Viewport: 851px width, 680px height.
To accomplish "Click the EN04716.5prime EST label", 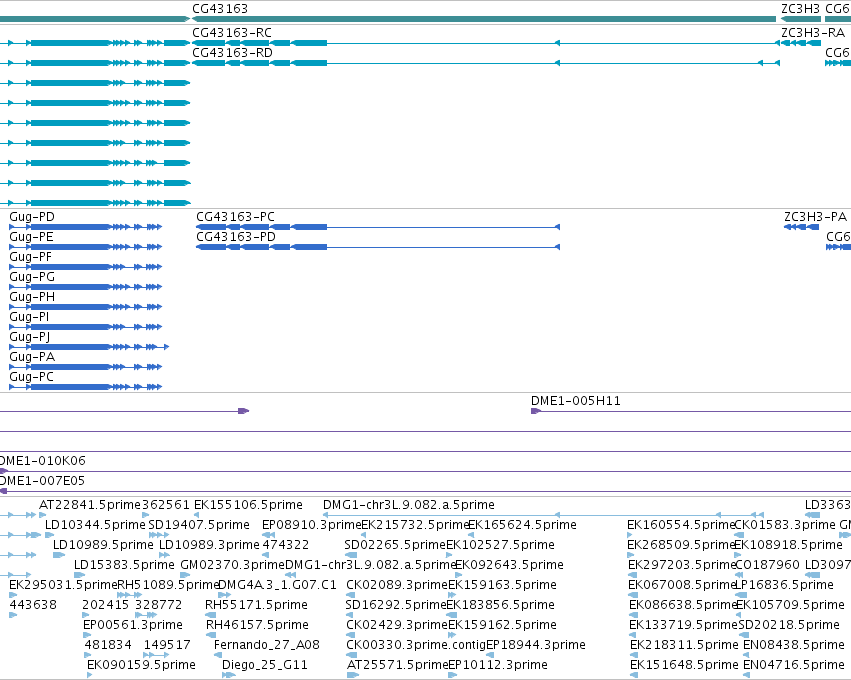I will click(793, 665).
